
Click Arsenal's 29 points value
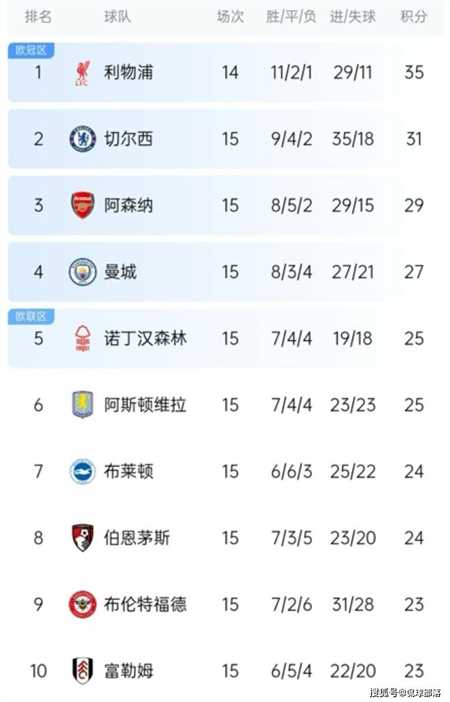coord(413,205)
